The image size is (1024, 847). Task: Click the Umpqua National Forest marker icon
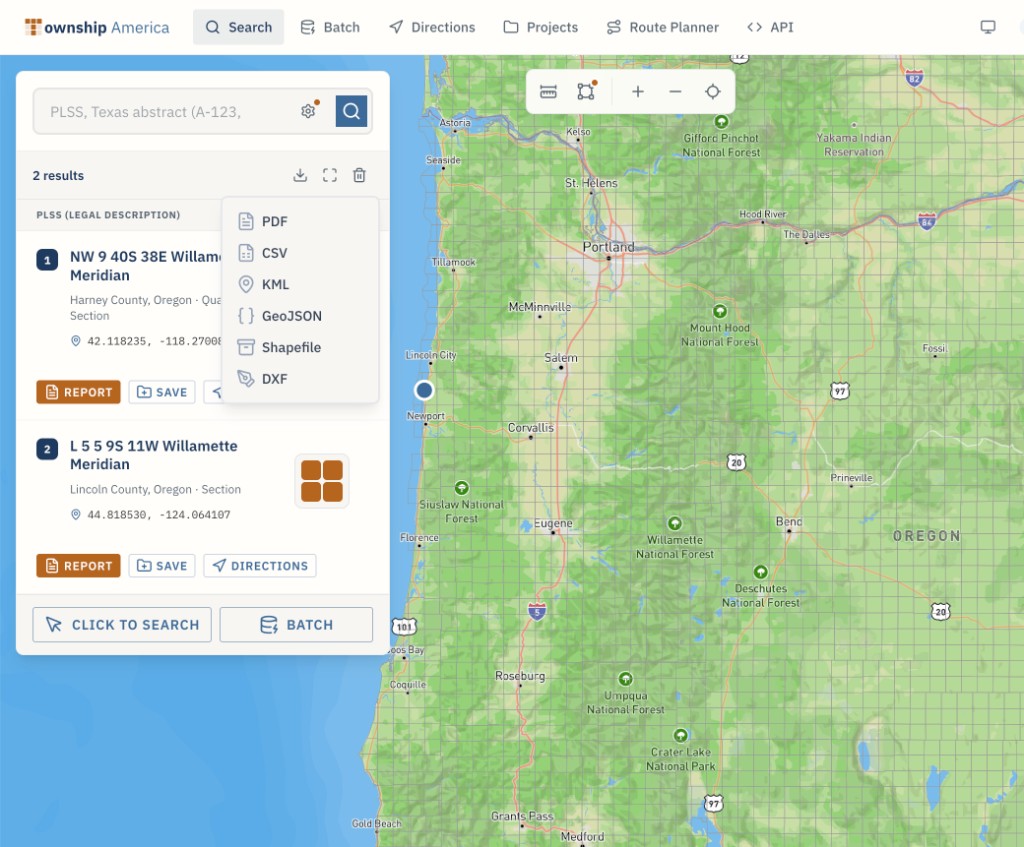click(625, 679)
